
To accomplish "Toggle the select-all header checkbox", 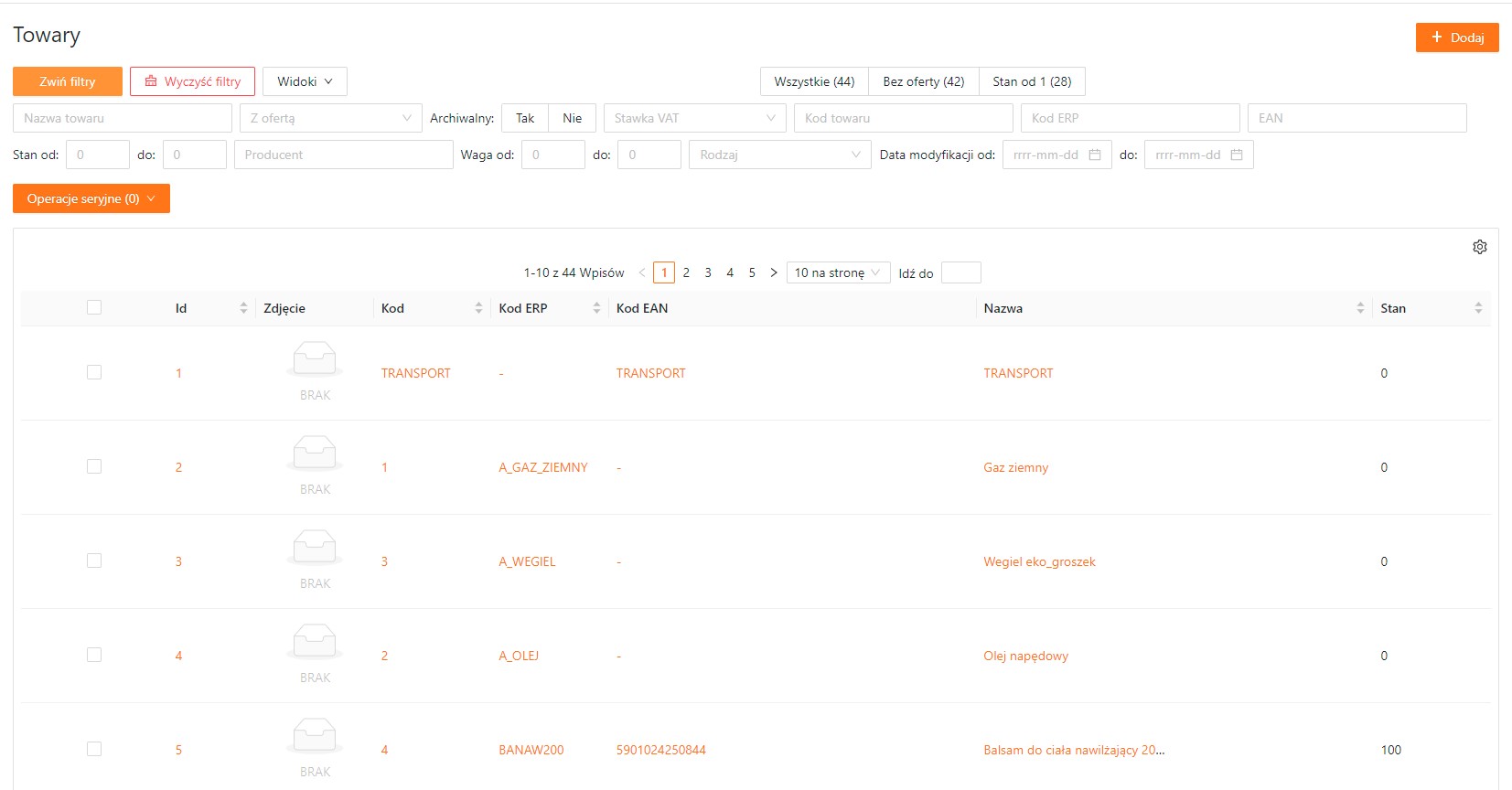I will [x=94, y=307].
